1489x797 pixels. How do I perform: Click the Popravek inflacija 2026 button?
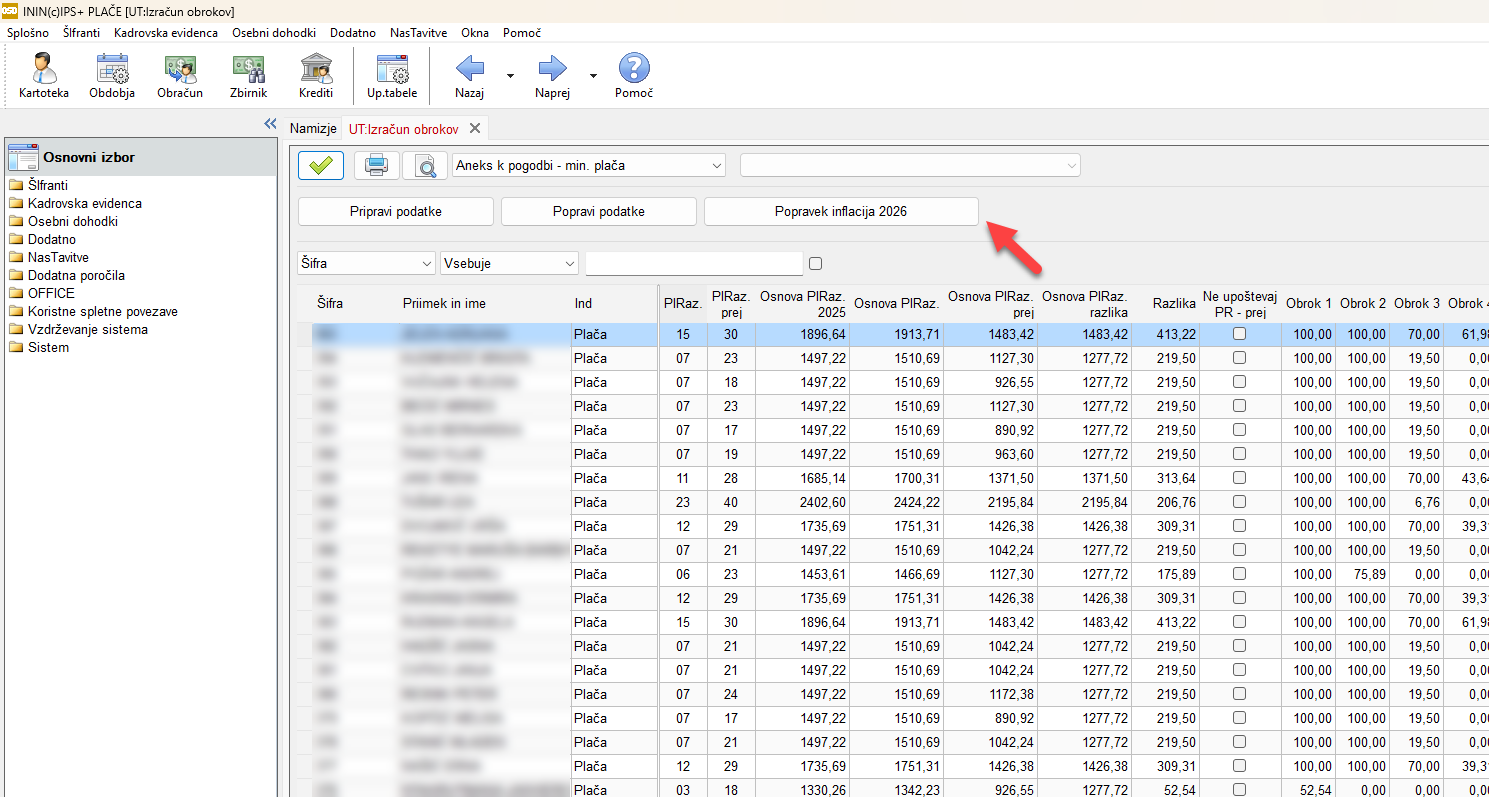[x=841, y=212]
